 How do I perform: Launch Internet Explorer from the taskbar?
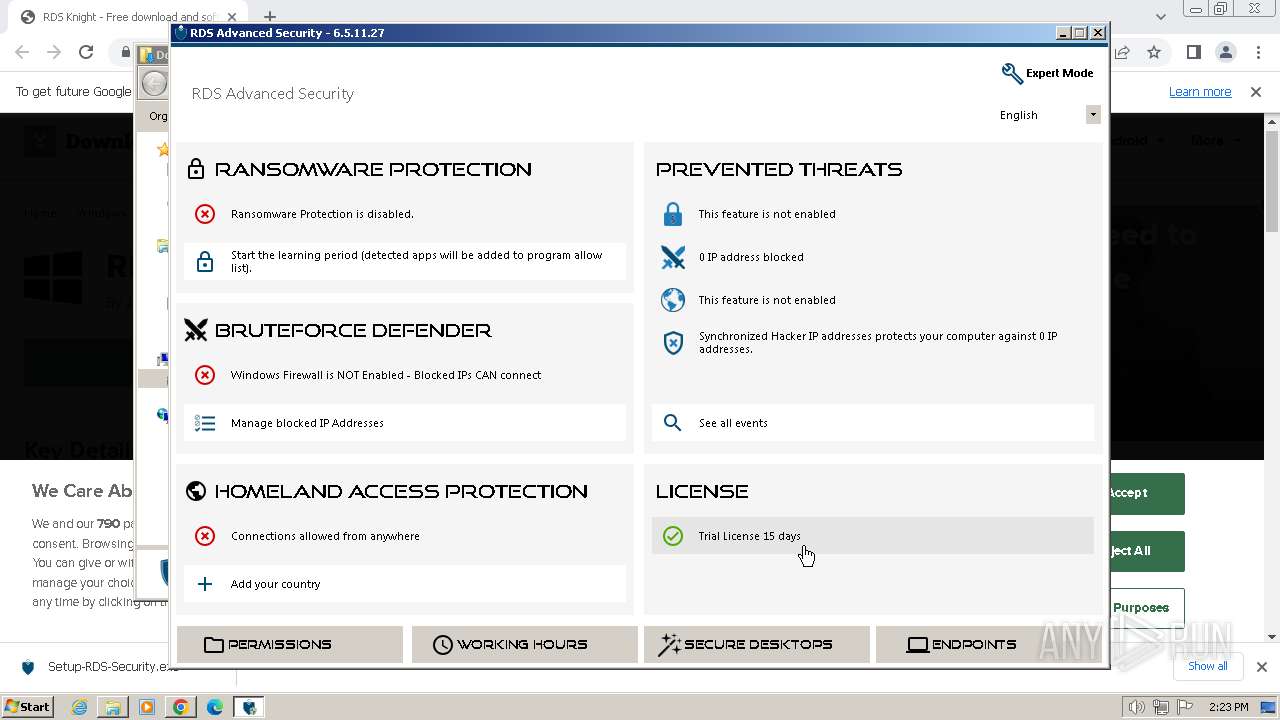pyautogui.click(x=80, y=707)
